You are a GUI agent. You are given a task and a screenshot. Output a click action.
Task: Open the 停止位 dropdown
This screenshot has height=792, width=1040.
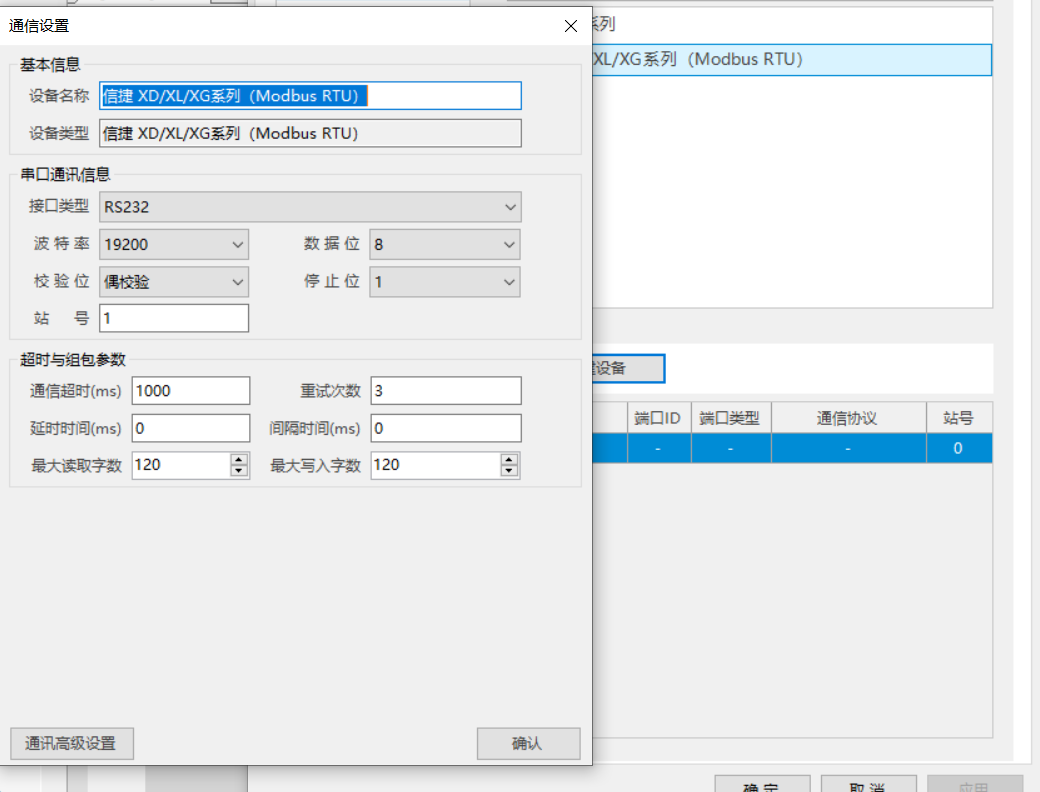click(x=445, y=282)
